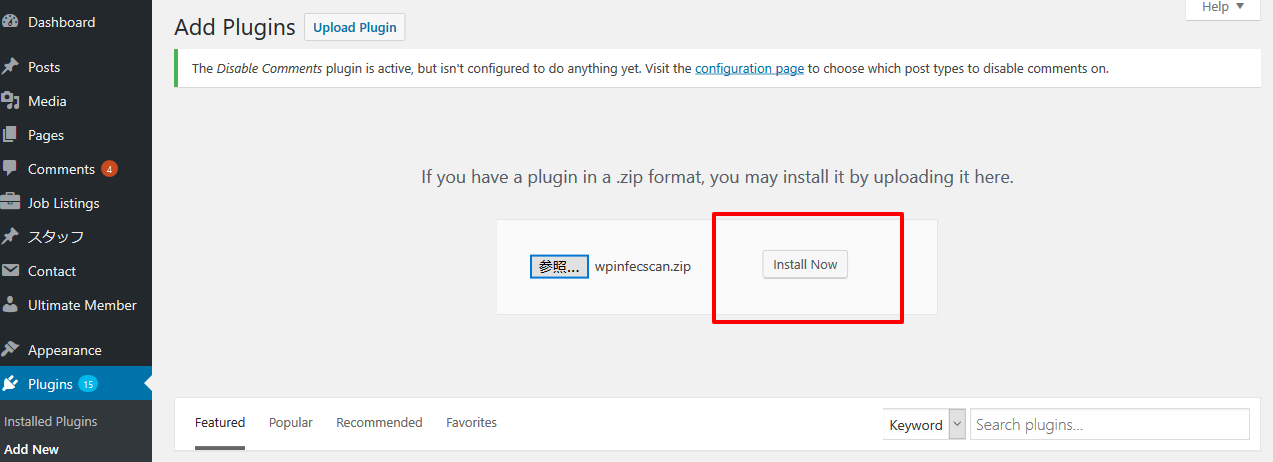Image resolution: width=1273 pixels, height=462 pixels.
Task: Click the Contact envelope icon
Action: coord(10,271)
